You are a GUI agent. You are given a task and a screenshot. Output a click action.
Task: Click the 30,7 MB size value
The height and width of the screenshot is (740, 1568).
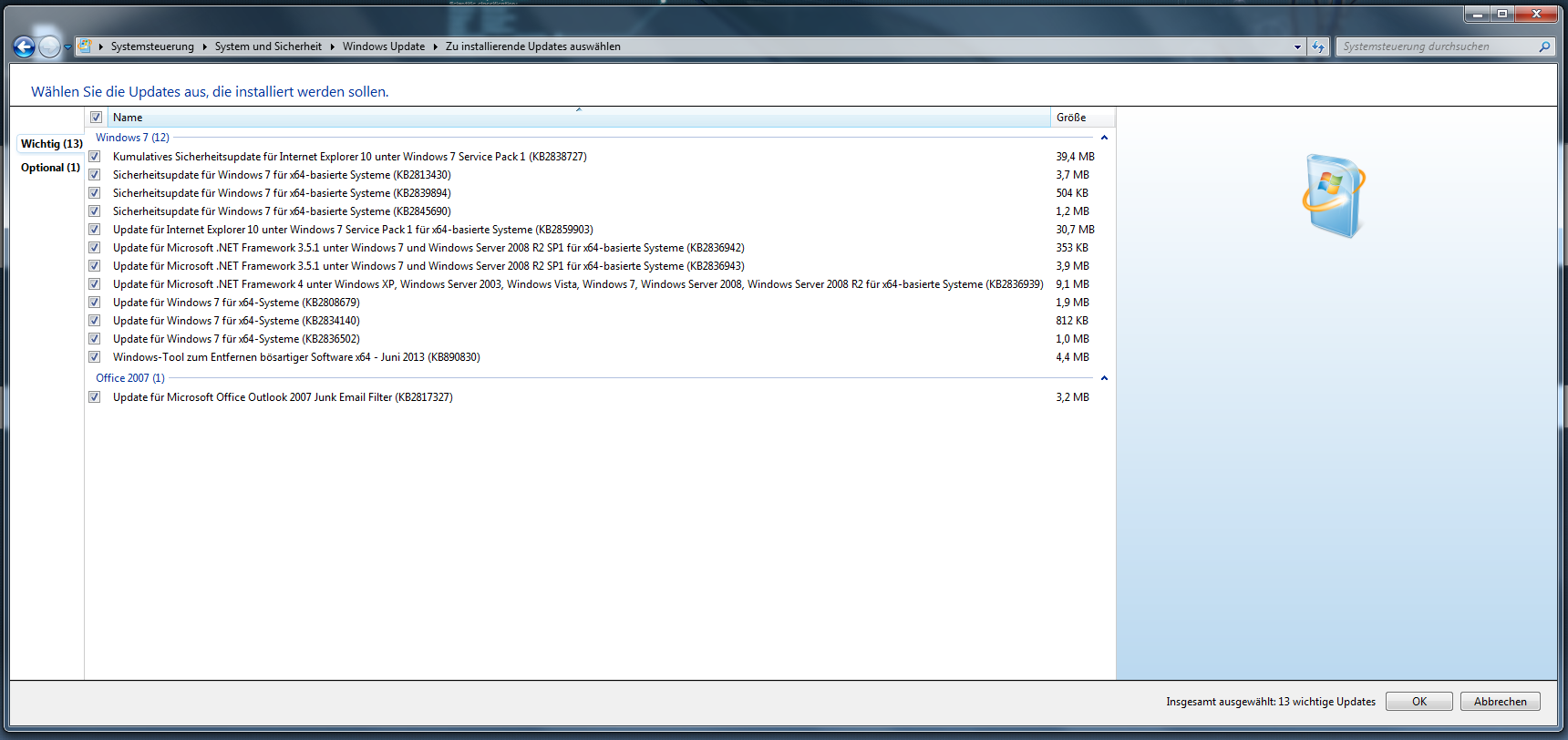pyautogui.click(x=1075, y=230)
